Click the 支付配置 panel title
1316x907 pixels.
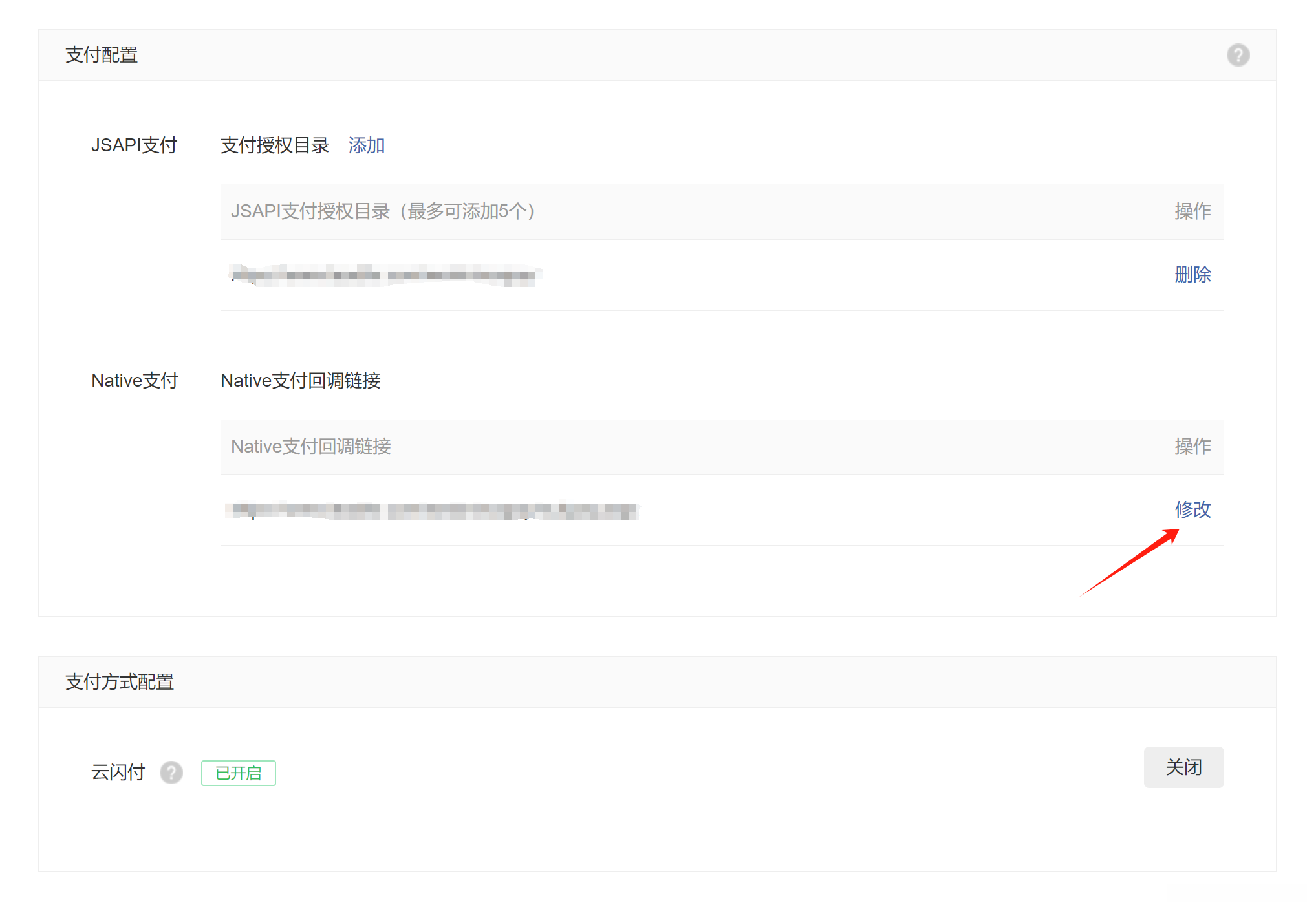[102, 55]
